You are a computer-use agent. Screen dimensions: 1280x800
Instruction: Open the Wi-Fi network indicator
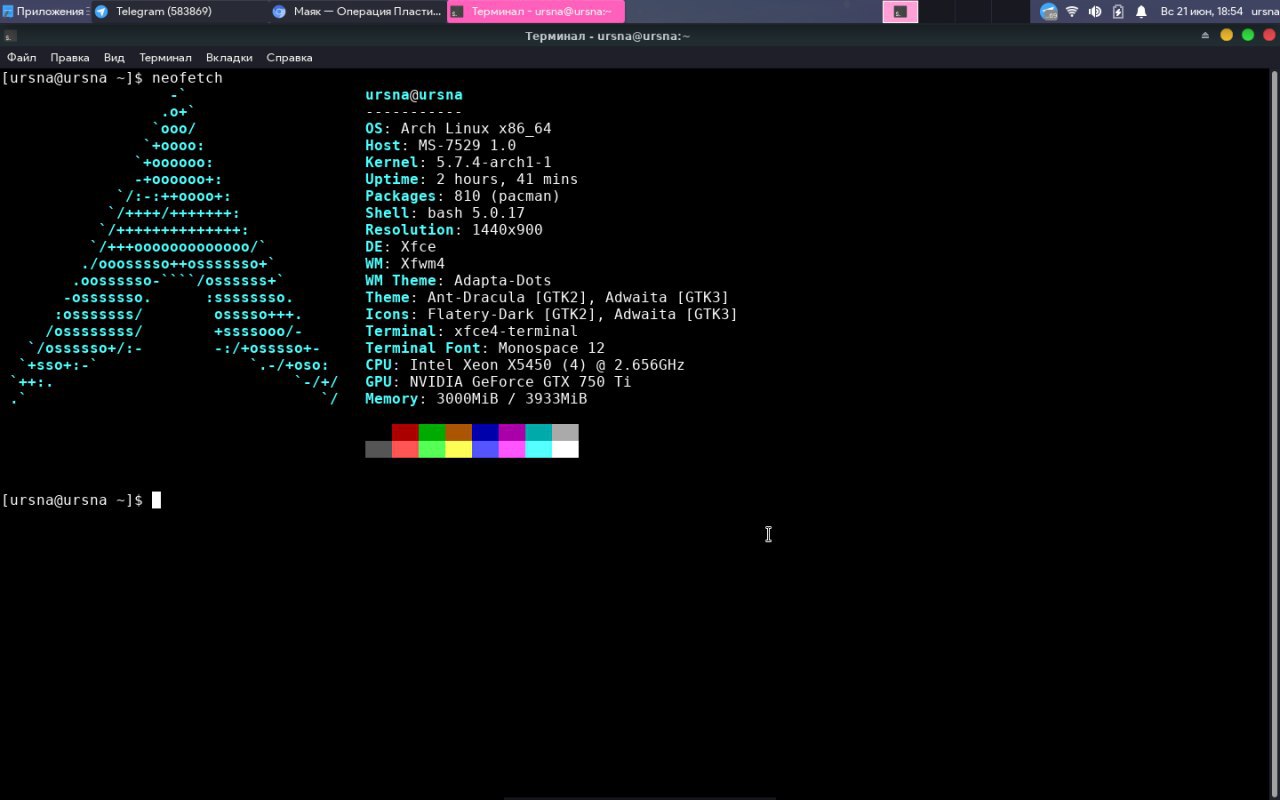pyautogui.click(x=1072, y=11)
